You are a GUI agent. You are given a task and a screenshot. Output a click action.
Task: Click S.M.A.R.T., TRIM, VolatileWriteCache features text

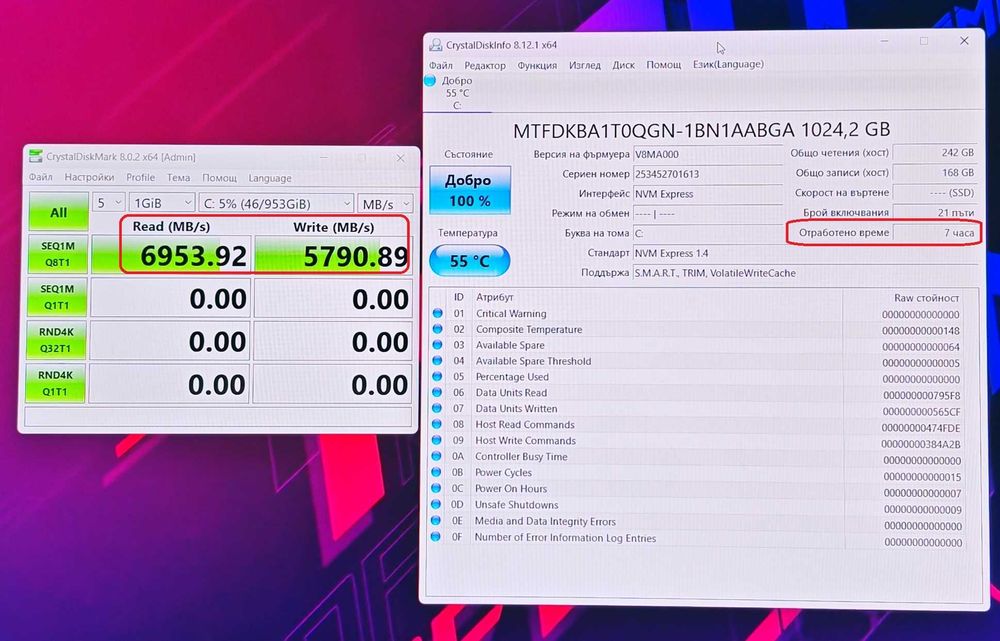[715, 273]
